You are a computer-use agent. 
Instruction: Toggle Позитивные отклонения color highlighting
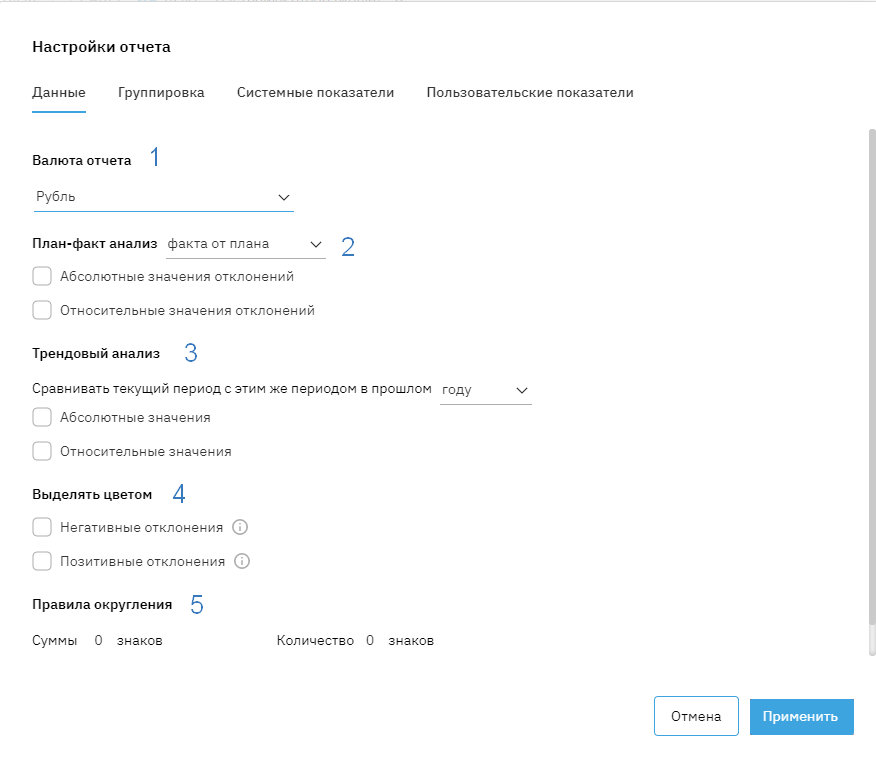[42, 561]
